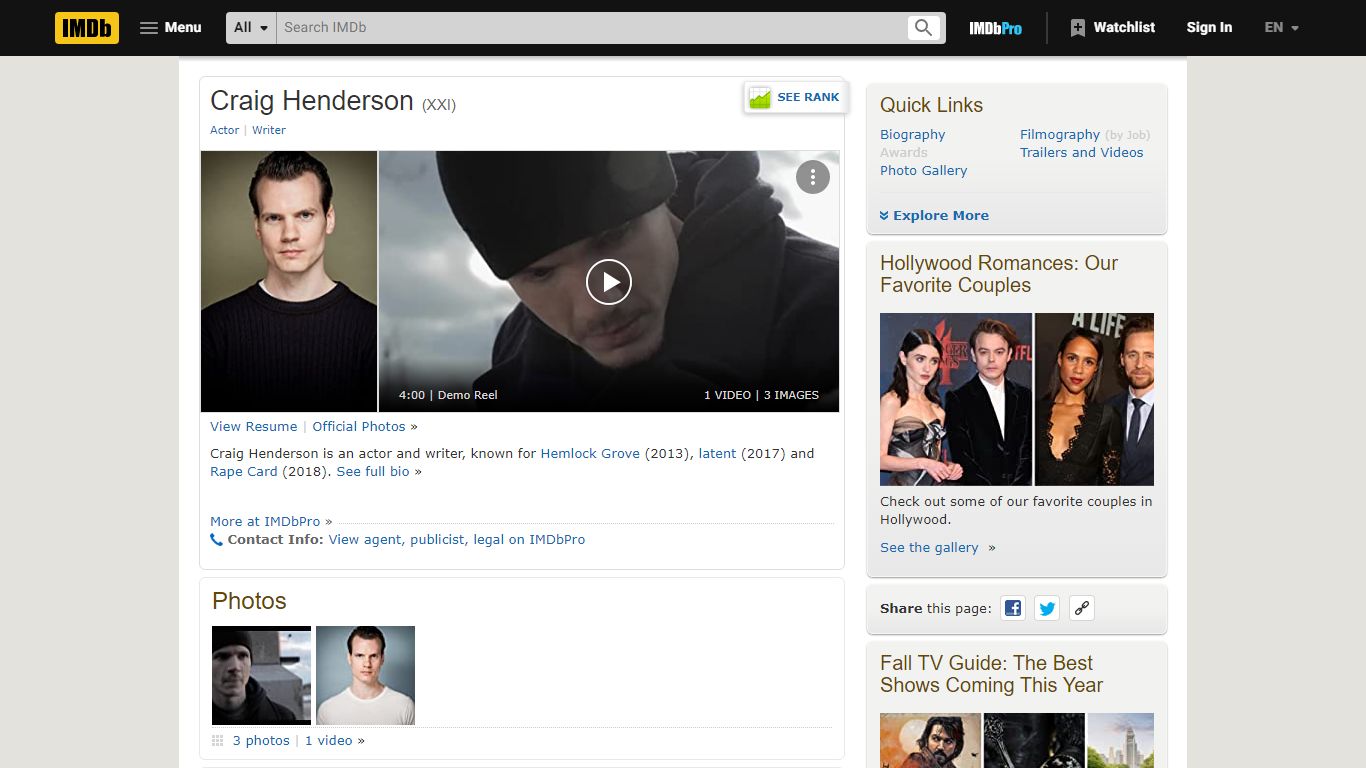Click View Resume link
1366x768 pixels.
tap(253, 426)
